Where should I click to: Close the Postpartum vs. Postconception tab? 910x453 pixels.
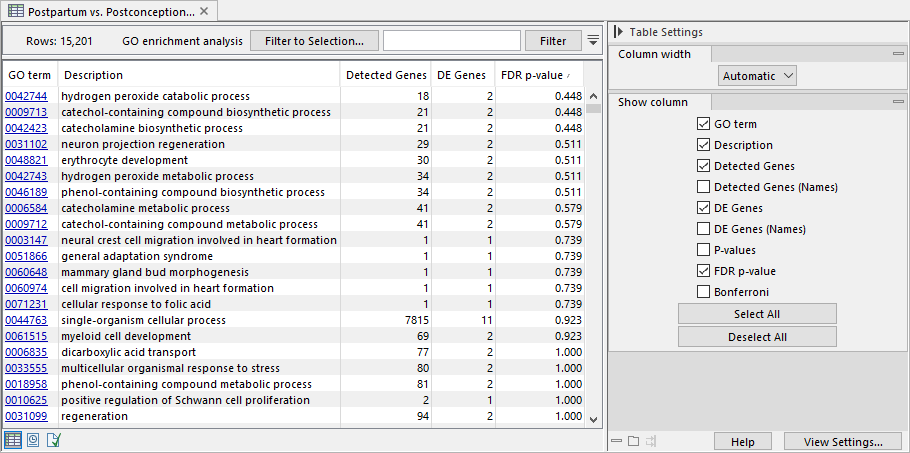pos(204,11)
